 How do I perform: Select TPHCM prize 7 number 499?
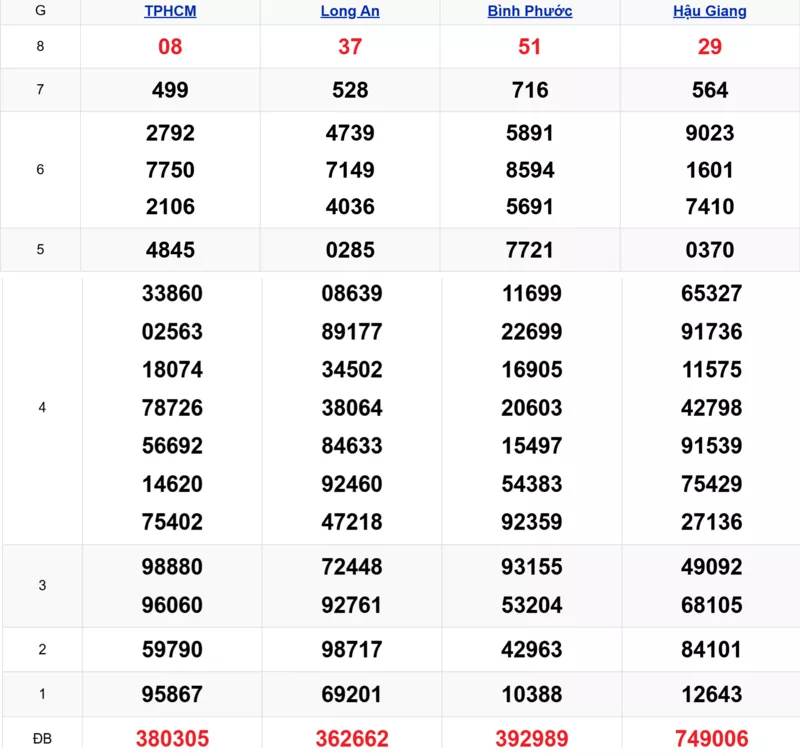coord(170,90)
